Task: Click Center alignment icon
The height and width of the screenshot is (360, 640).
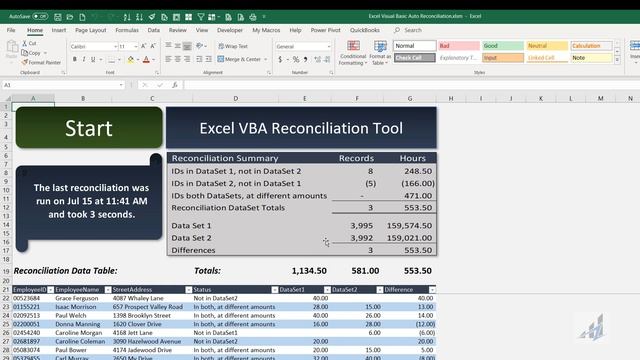Action: click(x=178, y=60)
